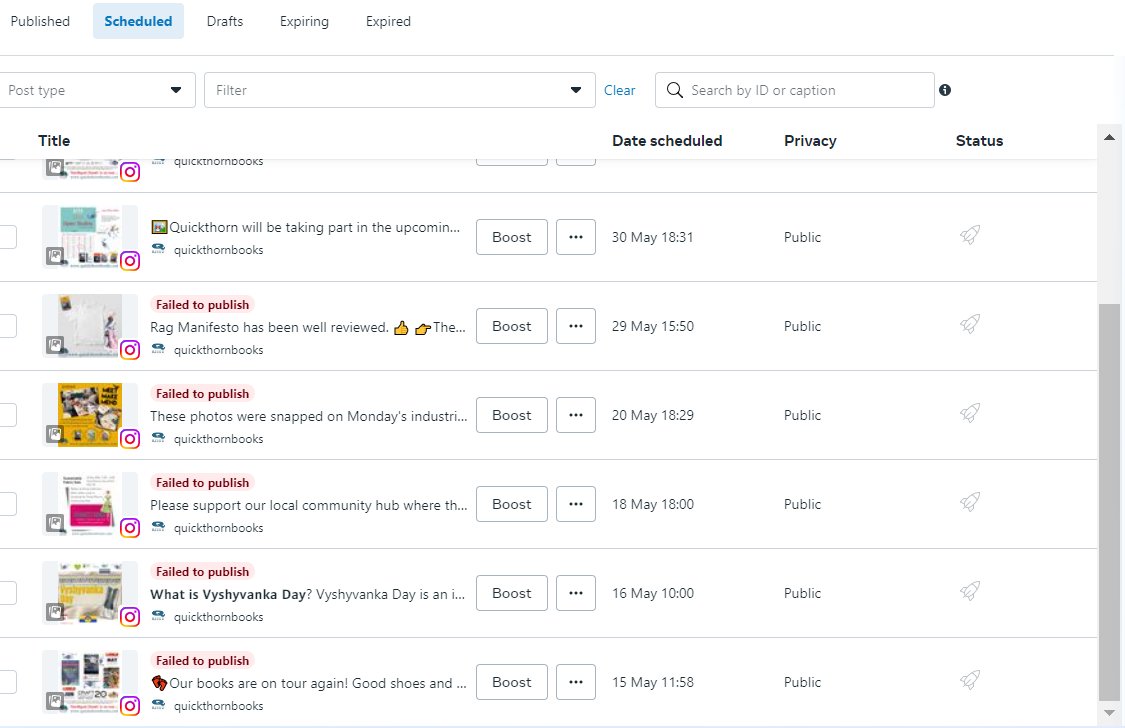This screenshot has height=728, width=1125.
Task: Click status rocket icon for 29 May post
Action: (x=970, y=323)
